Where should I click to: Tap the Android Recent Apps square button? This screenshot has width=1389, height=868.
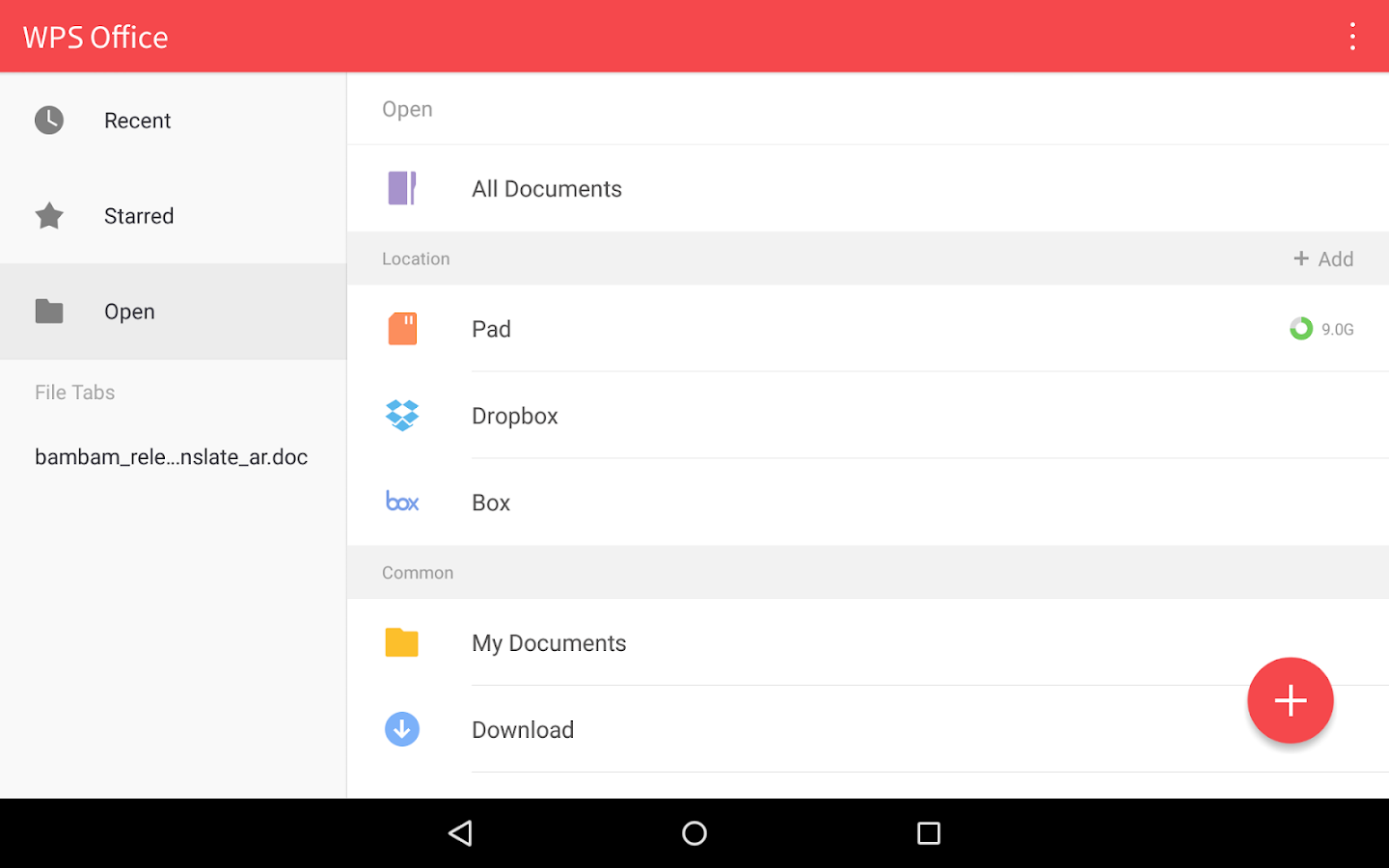click(x=929, y=833)
